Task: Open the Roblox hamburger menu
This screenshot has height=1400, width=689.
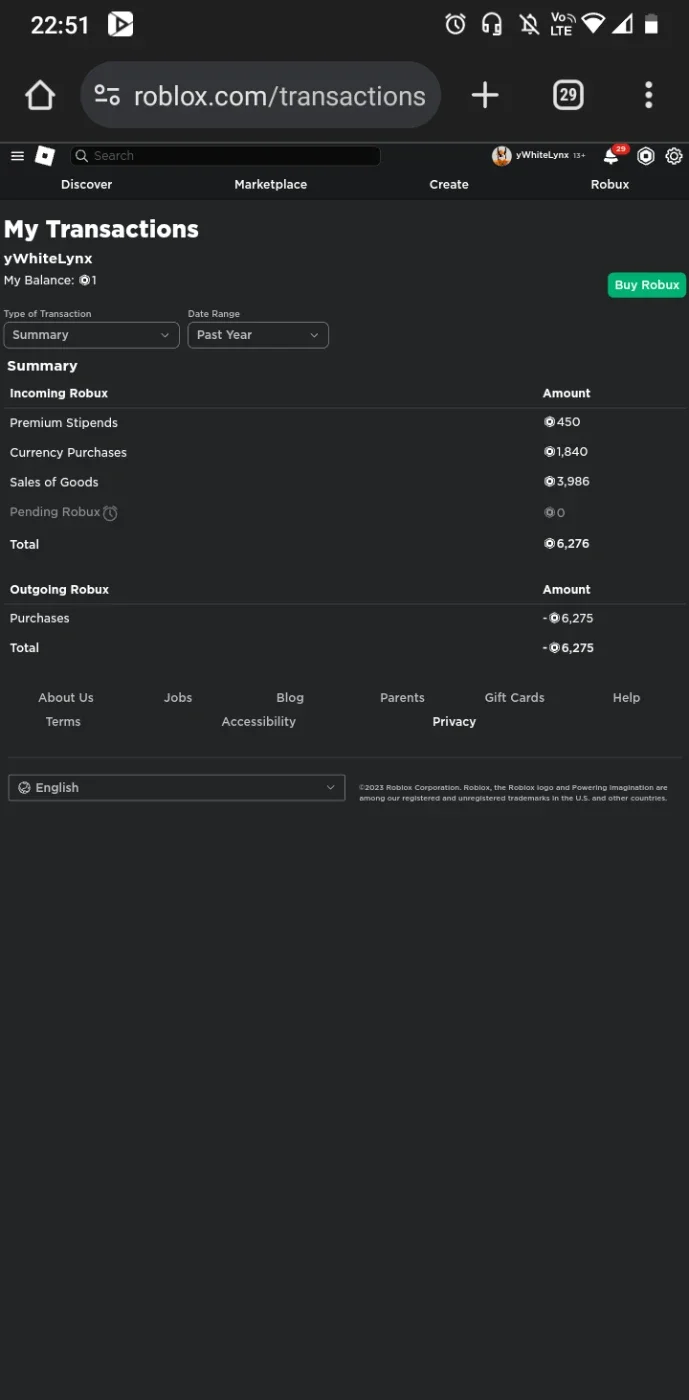Action: (x=17, y=156)
